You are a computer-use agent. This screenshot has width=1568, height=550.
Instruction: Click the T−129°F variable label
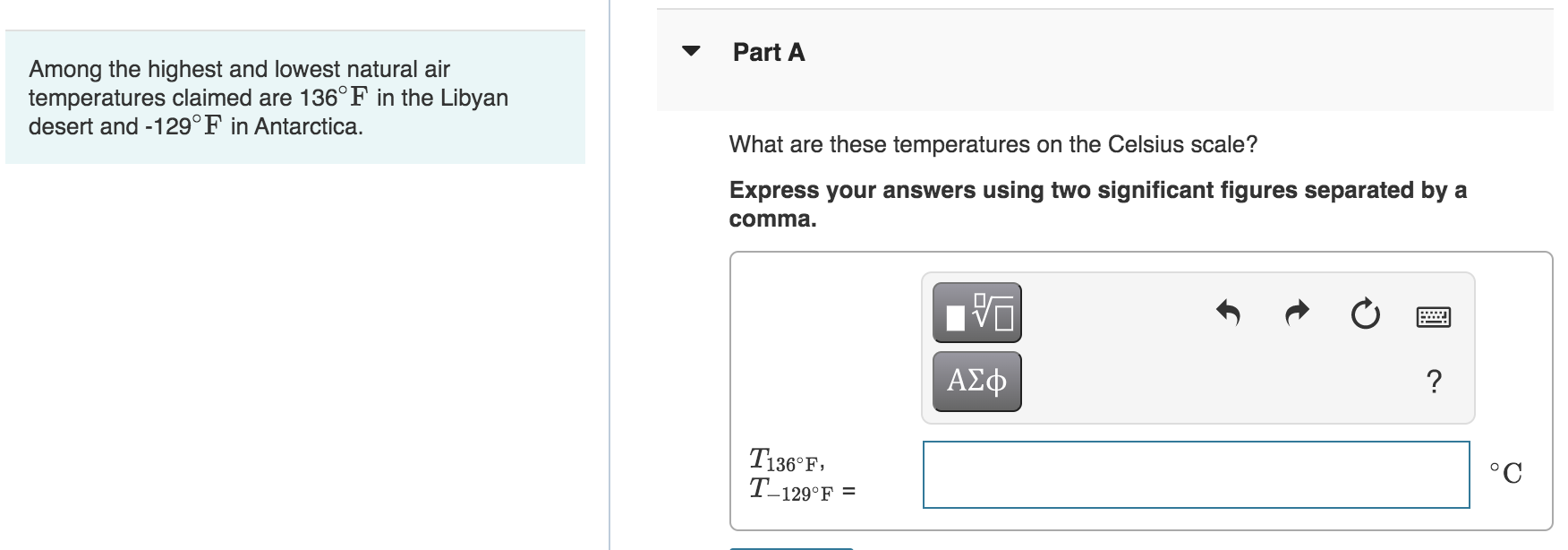click(792, 491)
